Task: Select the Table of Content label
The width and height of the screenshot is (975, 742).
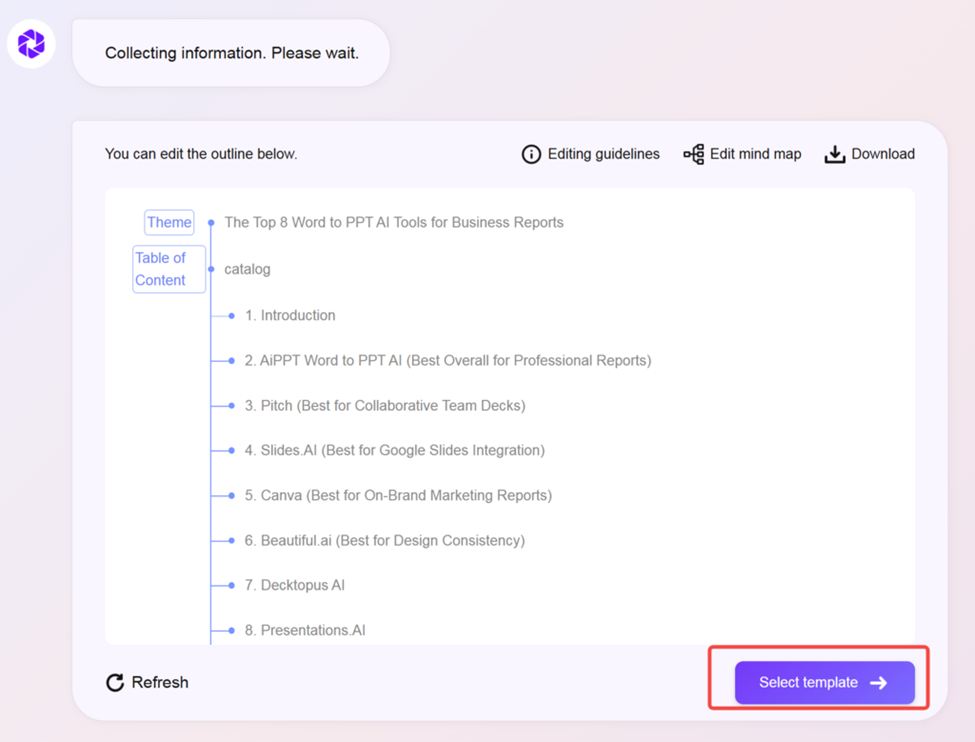Action: tap(169, 269)
